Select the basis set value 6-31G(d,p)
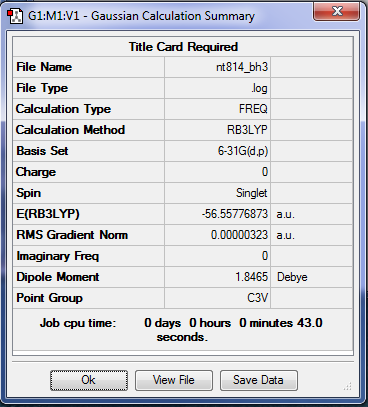The image size is (368, 407). (243, 151)
